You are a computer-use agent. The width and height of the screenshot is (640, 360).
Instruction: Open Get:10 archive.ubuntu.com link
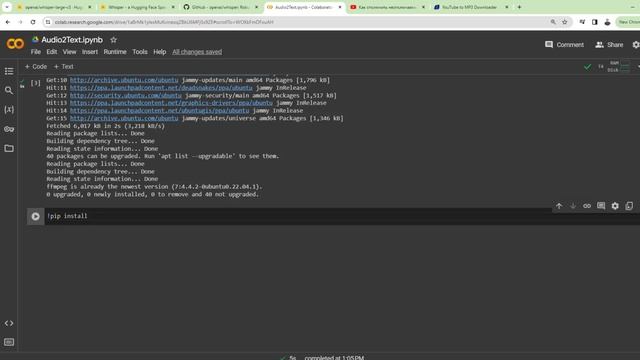click(x=124, y=80)
